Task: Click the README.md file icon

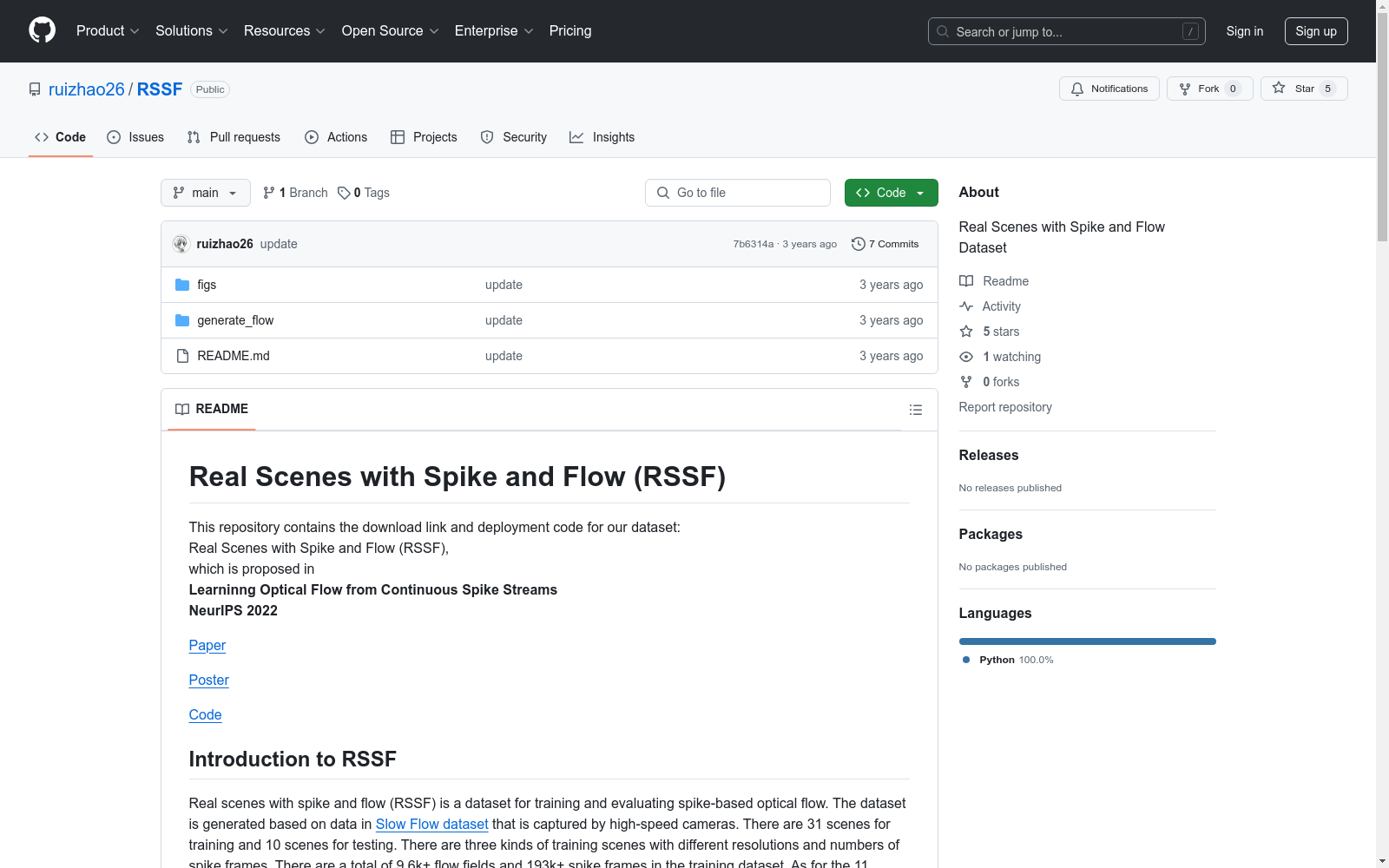Action: (x=182, y=356)
